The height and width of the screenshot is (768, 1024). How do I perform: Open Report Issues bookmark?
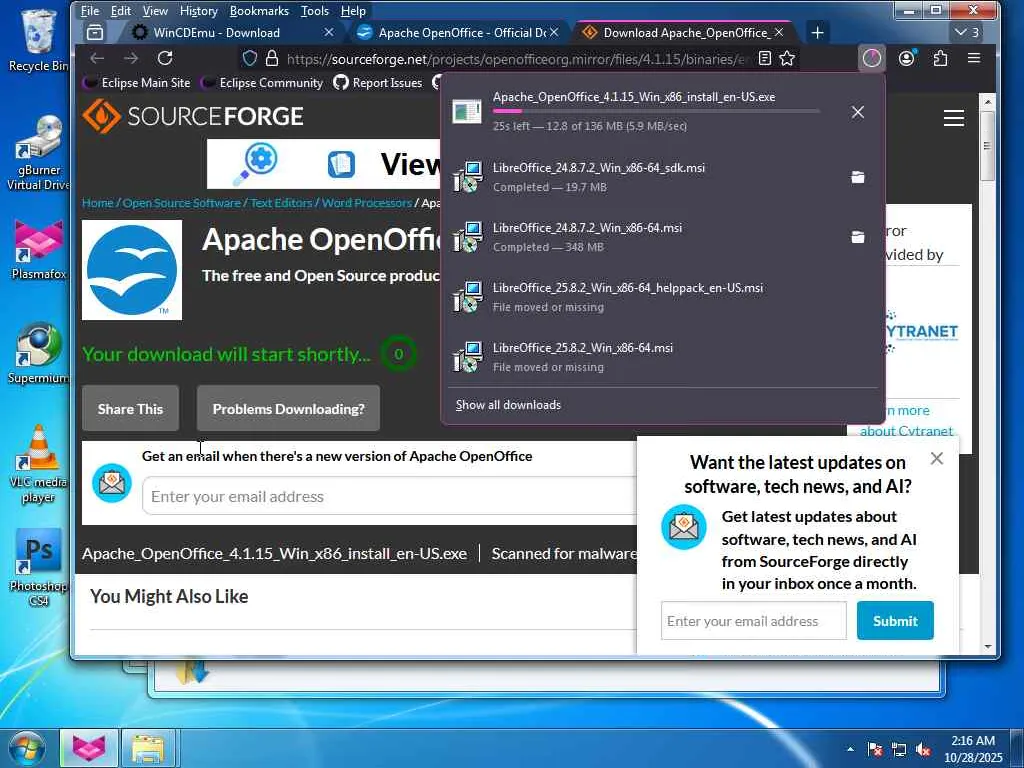tap(377, 82)
